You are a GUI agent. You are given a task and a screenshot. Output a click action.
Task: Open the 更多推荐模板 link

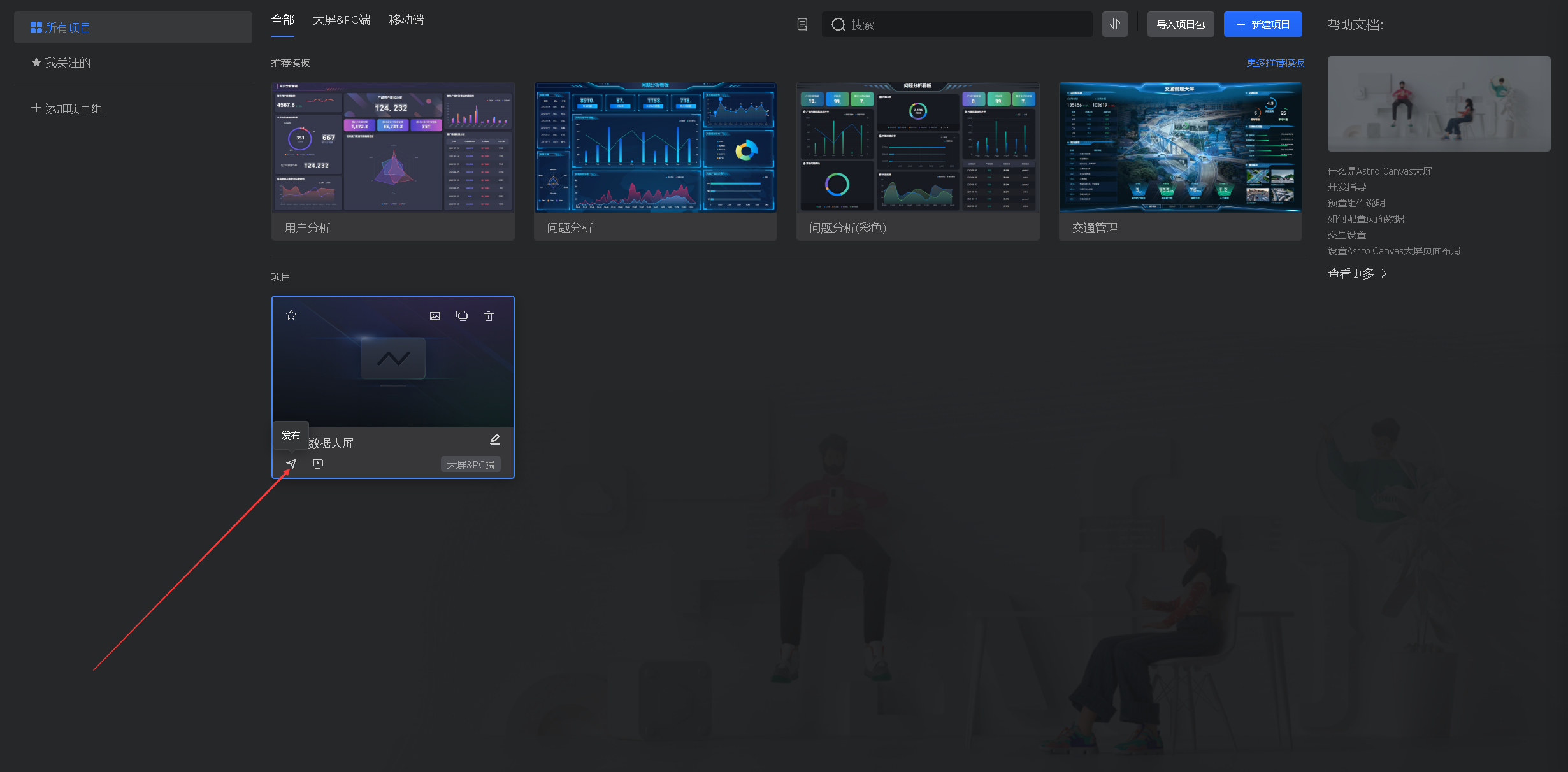click(1275, 62)
